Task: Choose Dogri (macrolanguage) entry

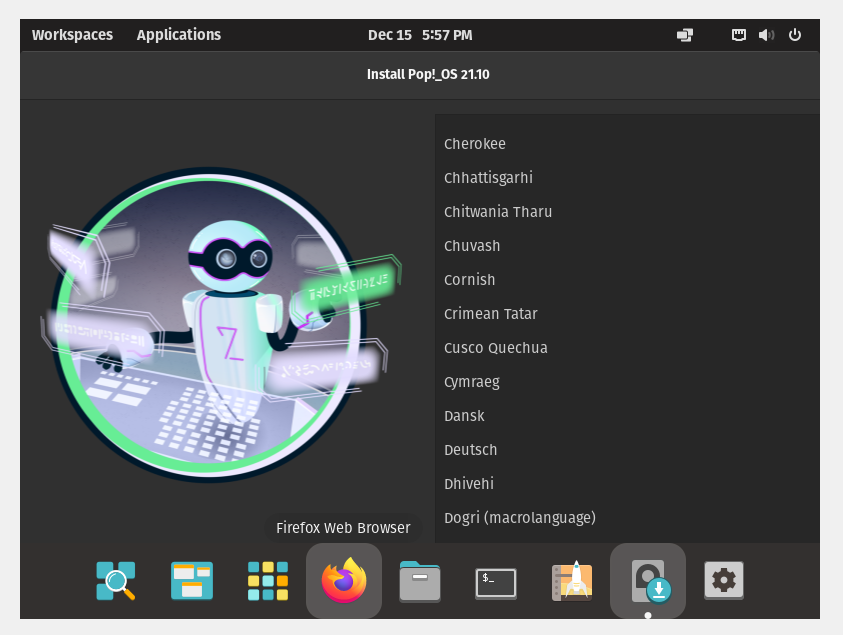Action: click(x=627, y=518)
